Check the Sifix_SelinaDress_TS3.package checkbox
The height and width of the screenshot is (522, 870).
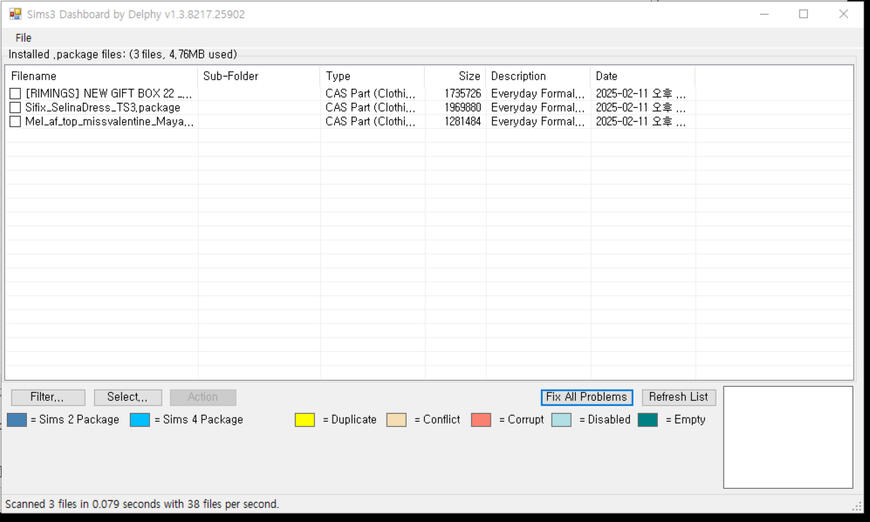15,108
